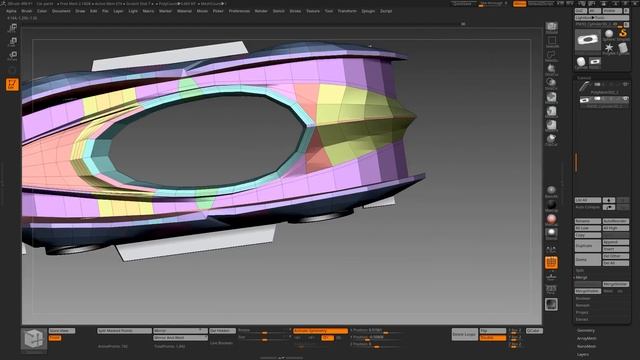
Task: Click the Append button
Action: coord(616,242)
